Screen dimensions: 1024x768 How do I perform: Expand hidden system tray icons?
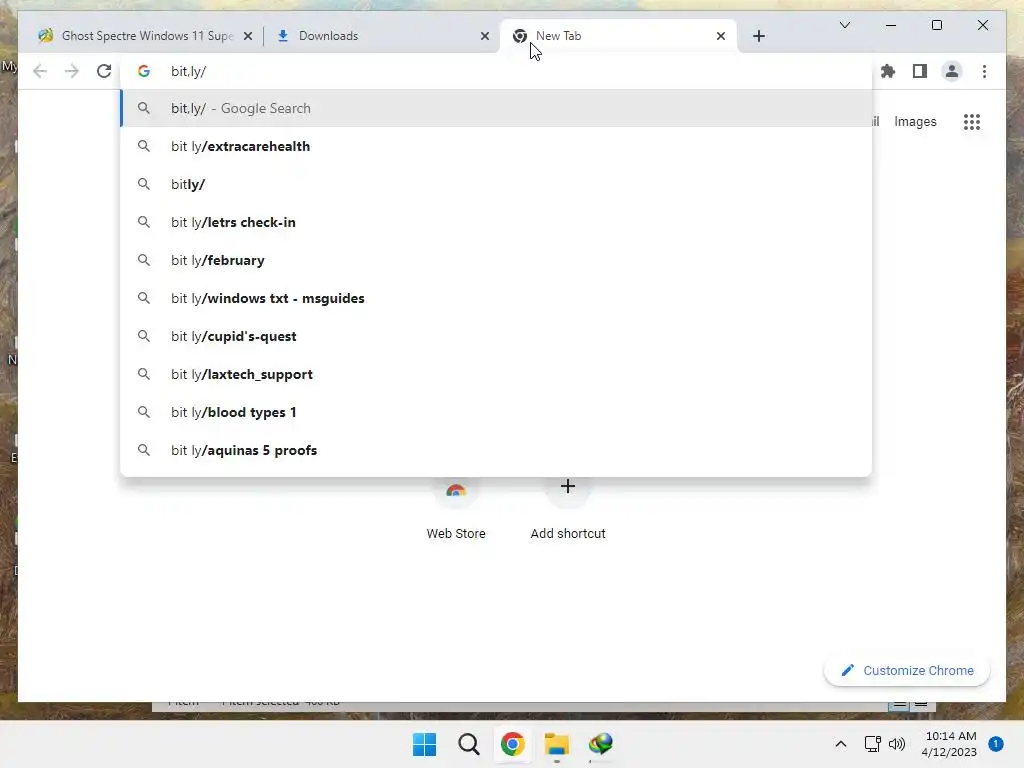[840, 744]
